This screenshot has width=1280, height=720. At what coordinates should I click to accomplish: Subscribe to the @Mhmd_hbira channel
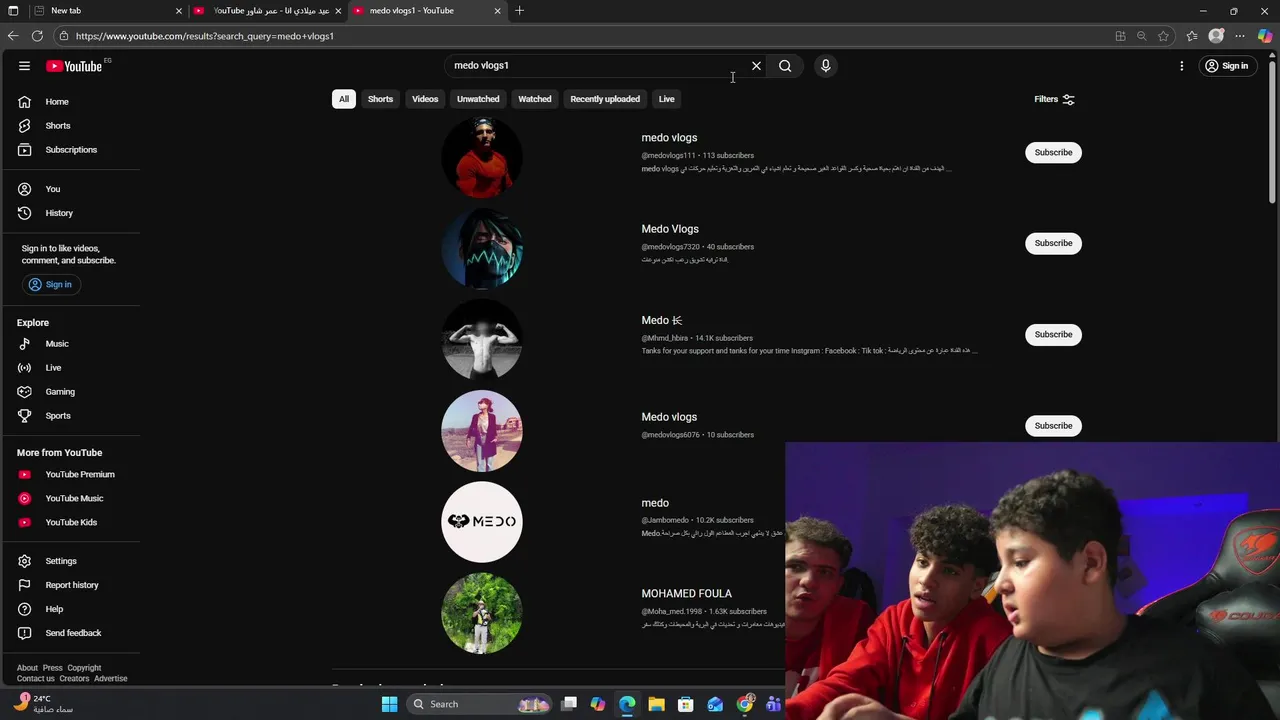point(1053,334)
